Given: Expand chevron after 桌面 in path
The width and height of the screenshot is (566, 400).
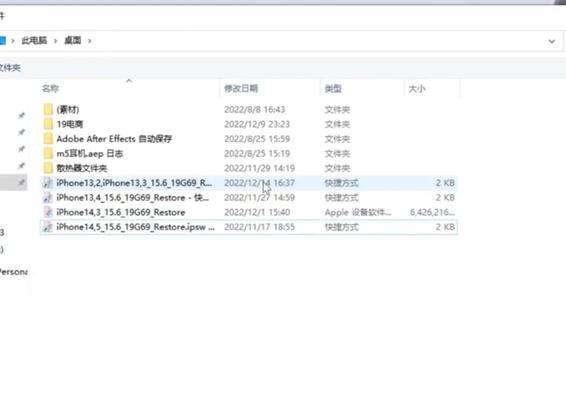Looking at the screenshot, I should [x=90, y=41].
